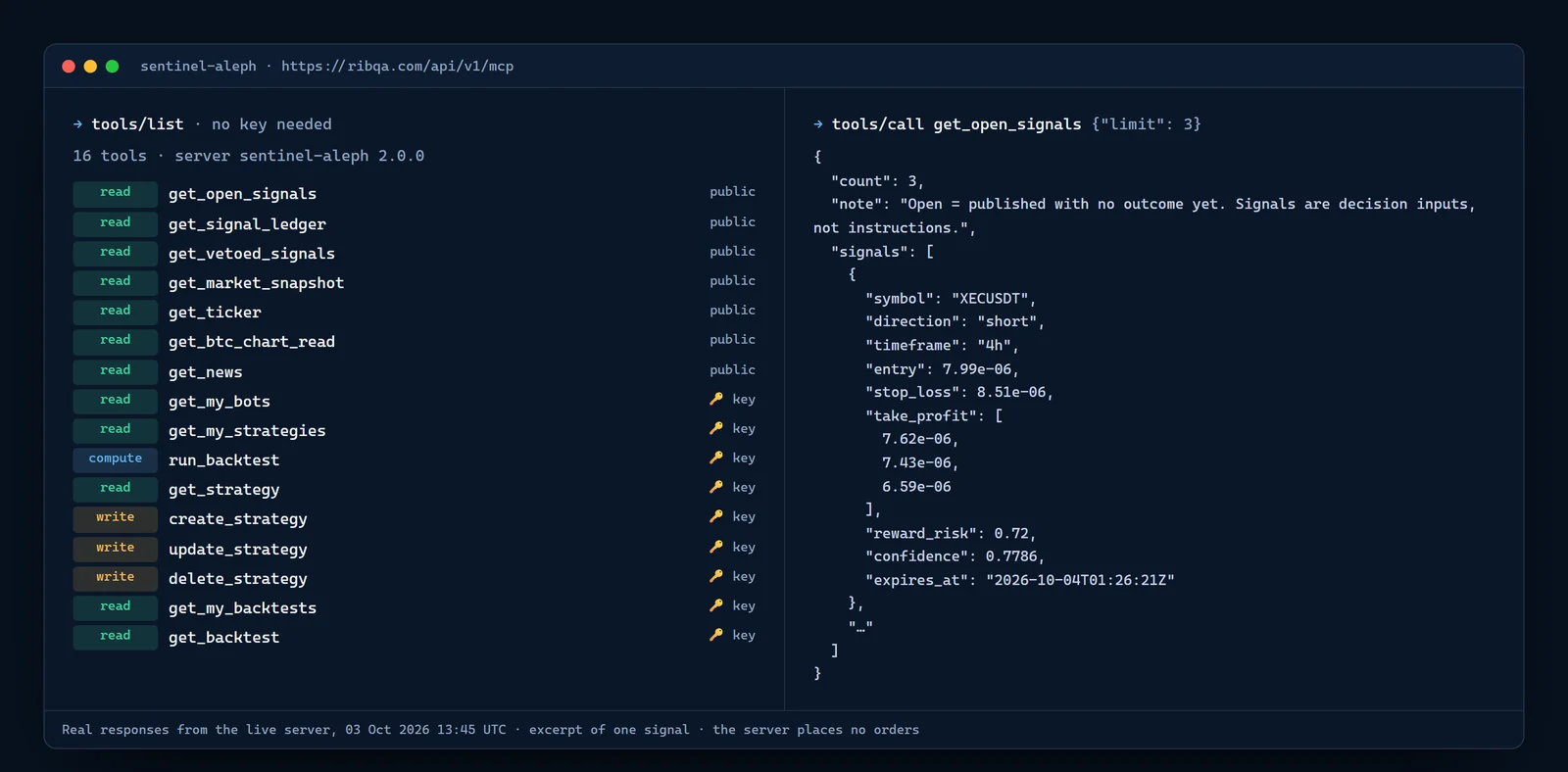Image resolution: width=1568 pixels, height=772 pixels.
Task: Click the public label on get_ticker row
Action: click(733, 310)
